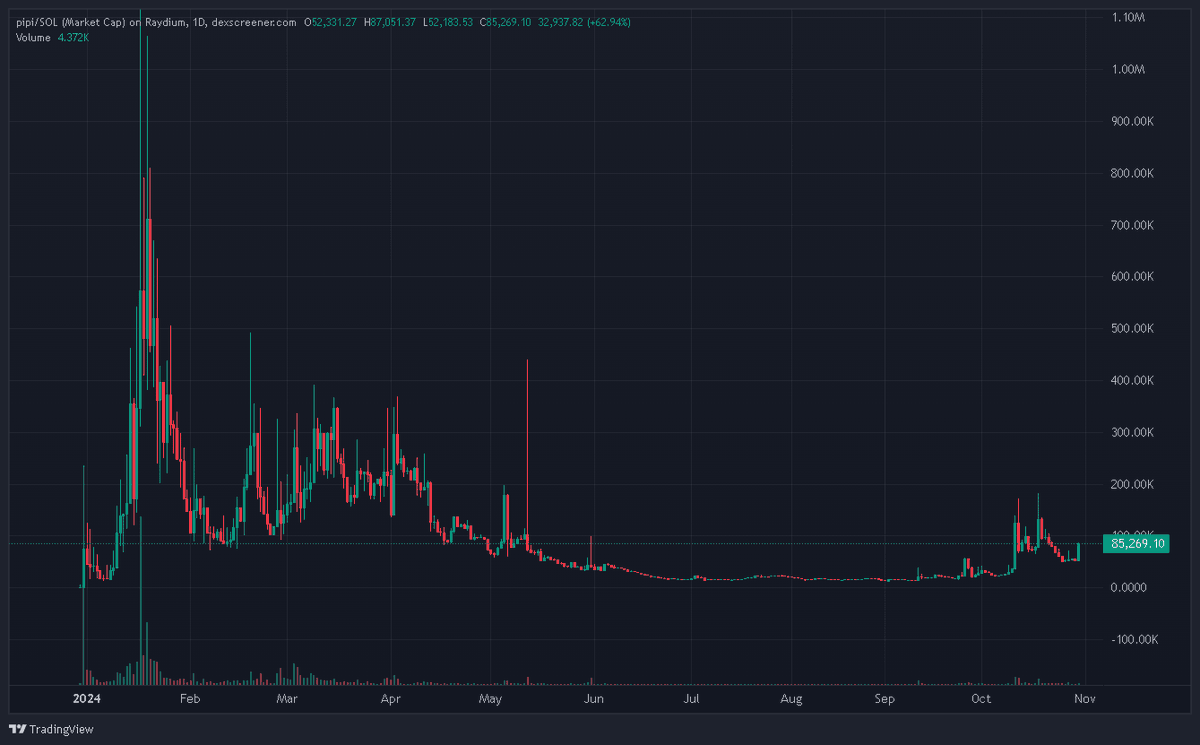The width and height of the screenshot is (1200, 745).
Task: Click the May time axis label
Action: click(490, 699)
